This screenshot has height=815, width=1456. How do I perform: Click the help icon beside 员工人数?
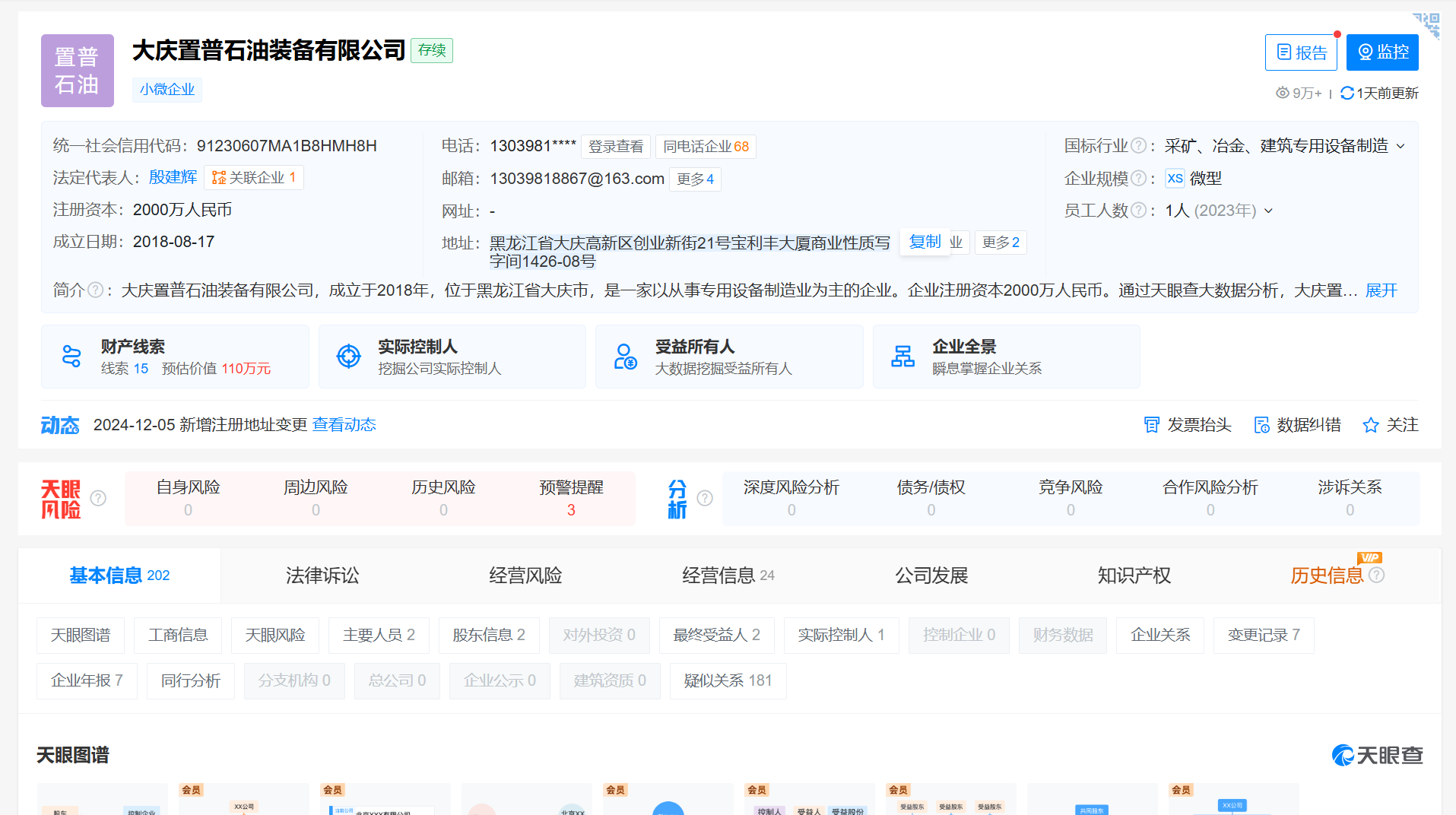[x=1138, y=210]
